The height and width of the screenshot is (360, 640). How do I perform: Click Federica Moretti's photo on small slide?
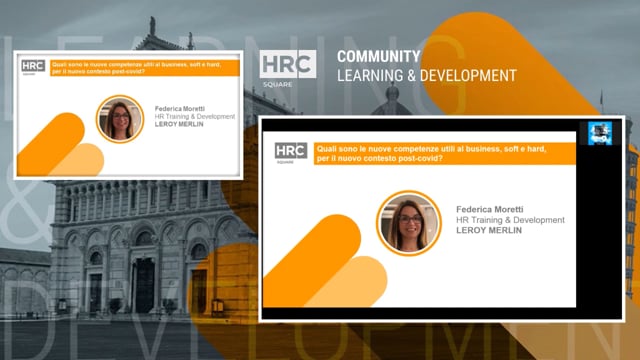[120, 119]
